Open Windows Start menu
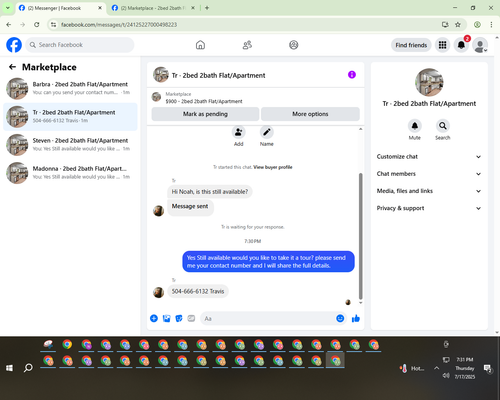500x400 pixels. point(9,368)
